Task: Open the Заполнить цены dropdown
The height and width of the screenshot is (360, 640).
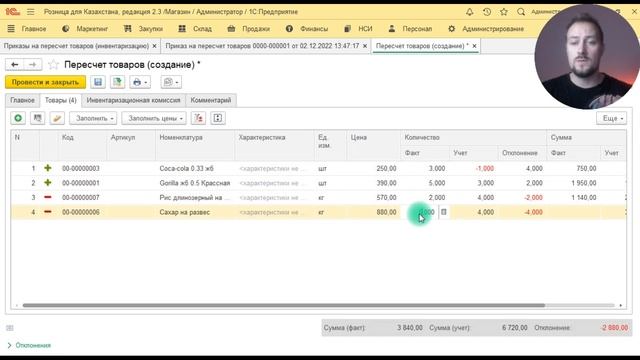Action: click(154, 118)
